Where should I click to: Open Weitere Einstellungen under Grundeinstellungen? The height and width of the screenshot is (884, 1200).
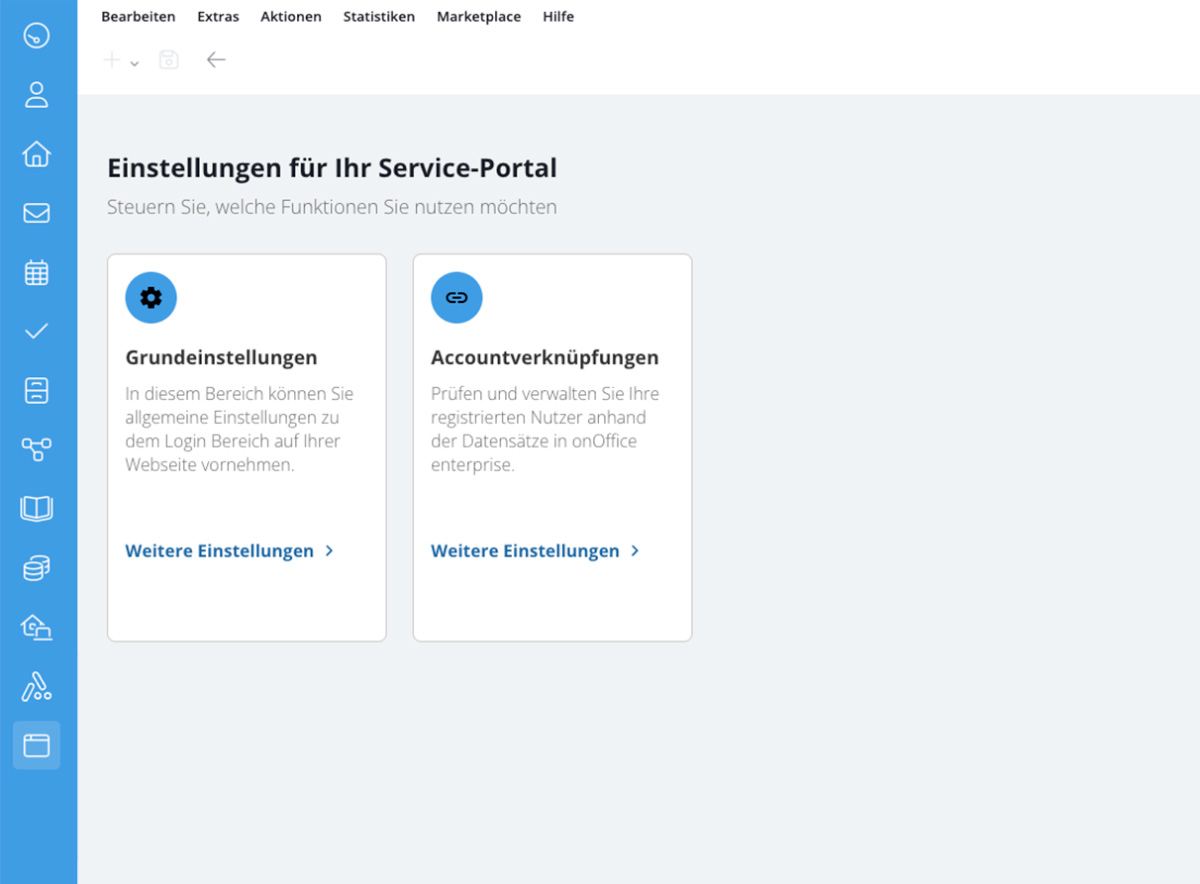pyautogui.click(x=229, y=551)
